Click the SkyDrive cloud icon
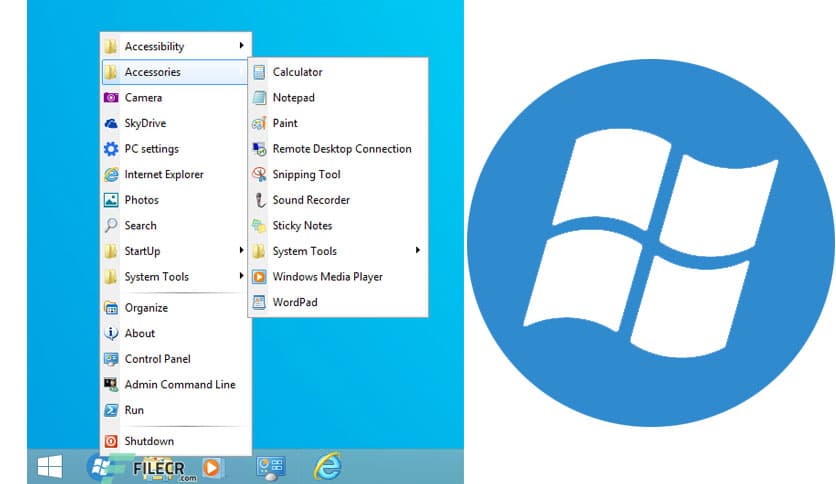Viewport: 836px width, 484px height. pos(111,123)
